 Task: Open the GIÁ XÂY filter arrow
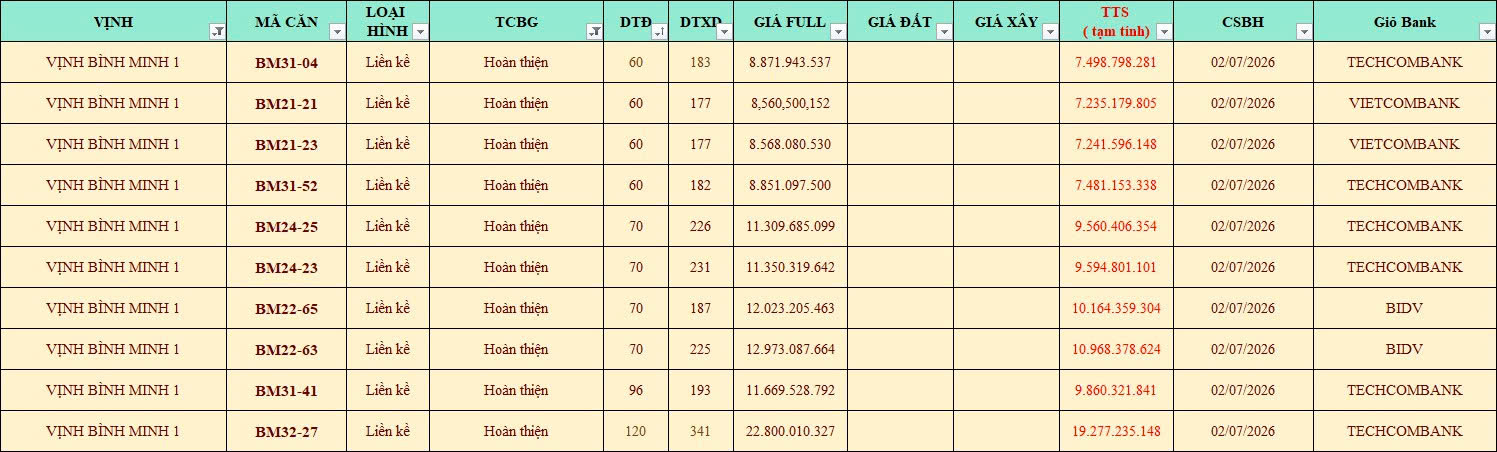coord(1050,32)
